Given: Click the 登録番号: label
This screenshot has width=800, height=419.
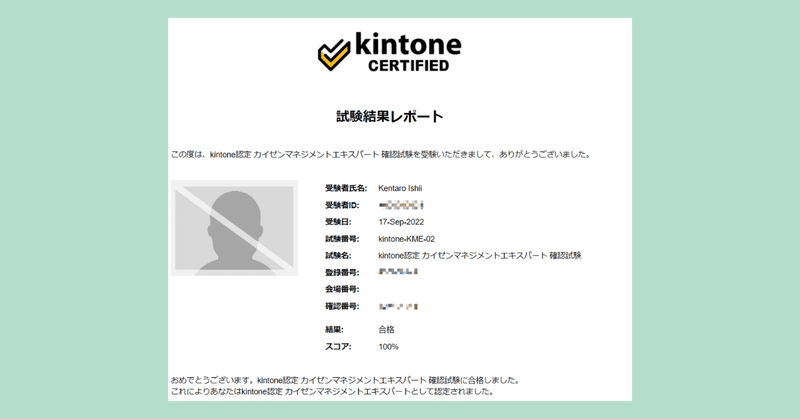Looking at the screenshot, I should (342, 273).
